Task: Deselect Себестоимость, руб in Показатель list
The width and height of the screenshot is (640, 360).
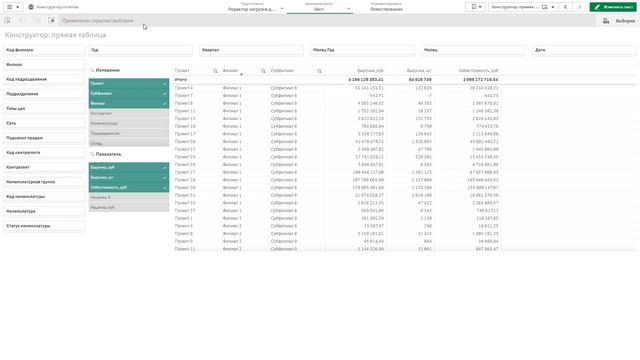Action: coord(129,187)
